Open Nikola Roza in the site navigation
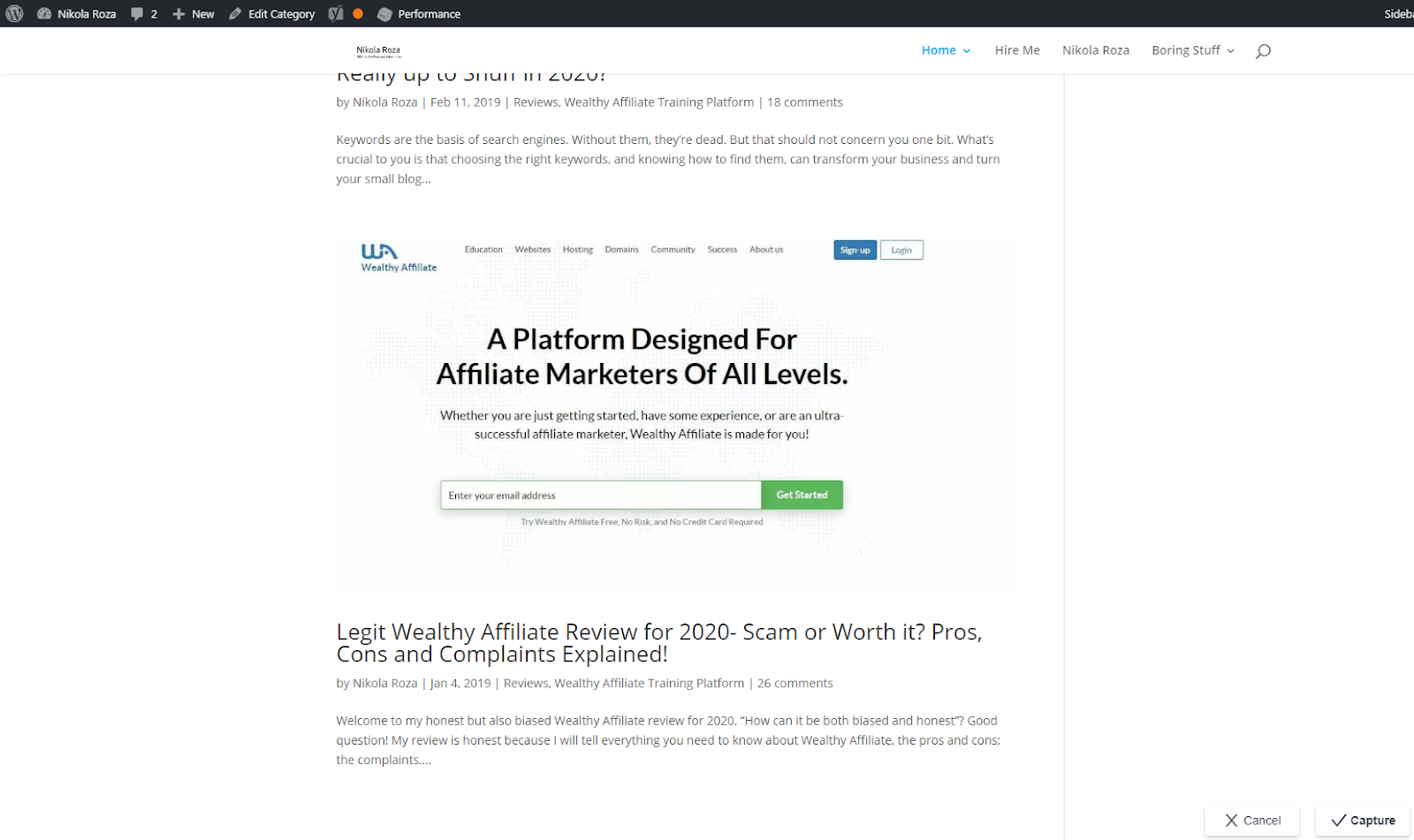Viewport: 1414px width, 840px height. click(1096, 50)
